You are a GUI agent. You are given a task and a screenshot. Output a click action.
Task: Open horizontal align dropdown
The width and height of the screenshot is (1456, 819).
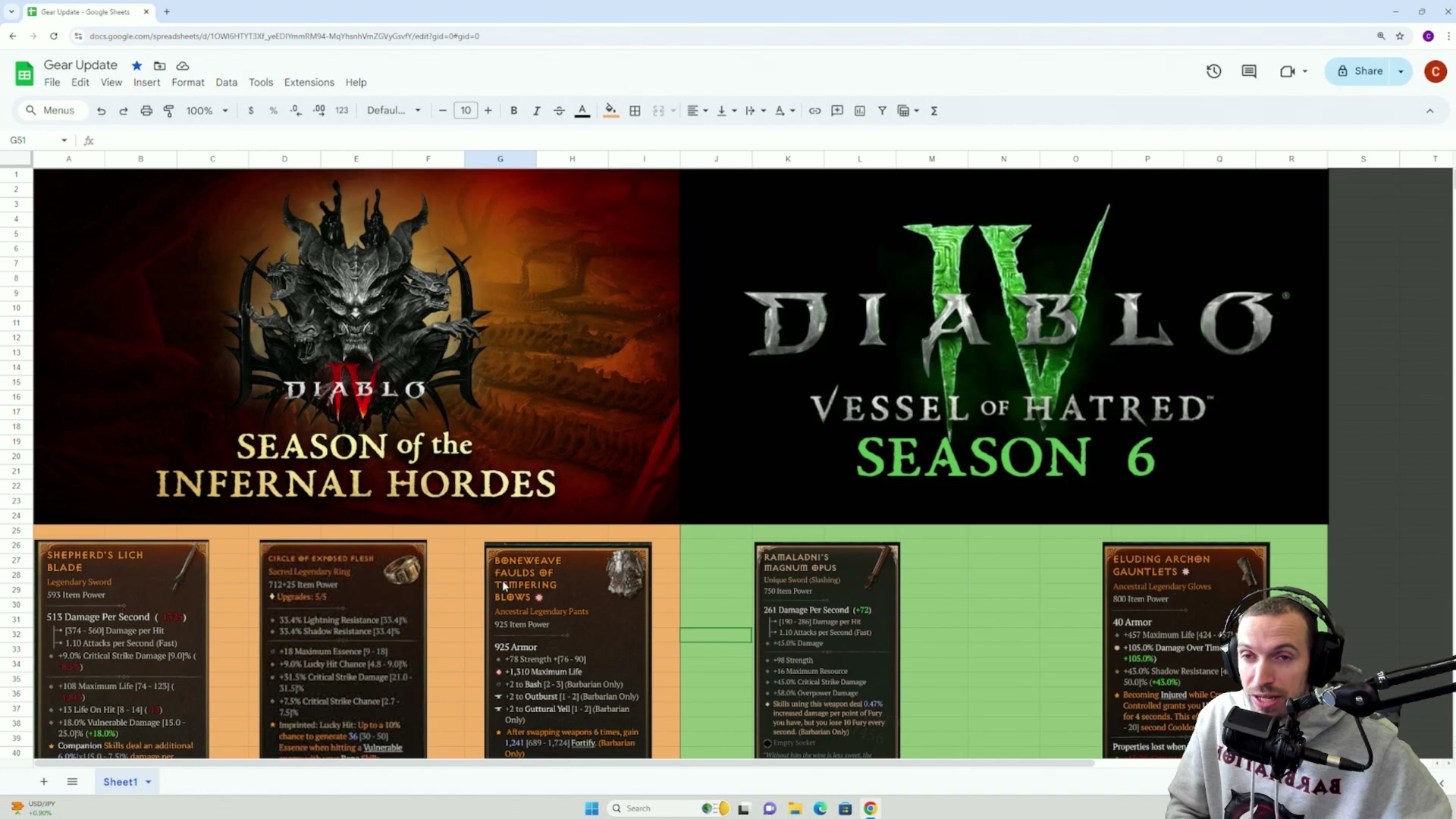(x=697, y=111)
